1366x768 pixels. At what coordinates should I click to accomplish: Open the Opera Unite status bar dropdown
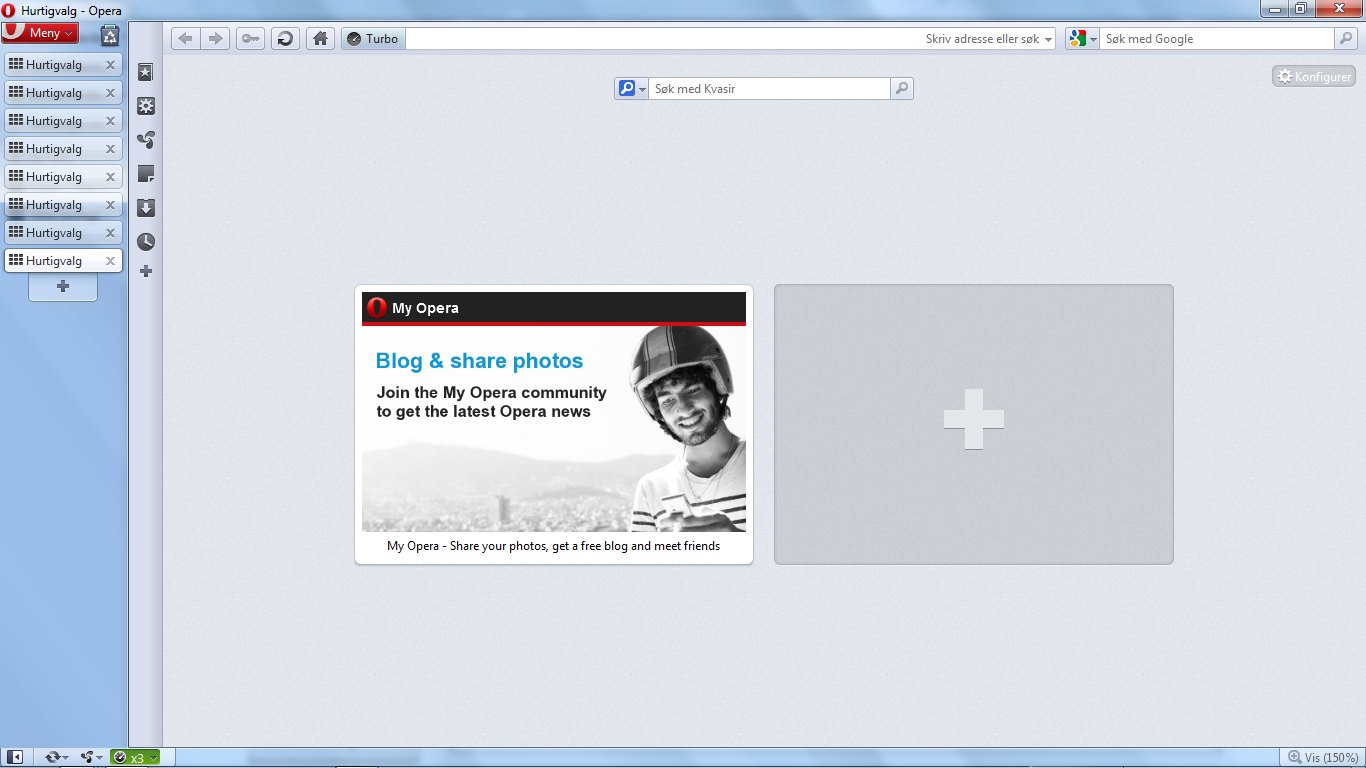click(92, 757)
